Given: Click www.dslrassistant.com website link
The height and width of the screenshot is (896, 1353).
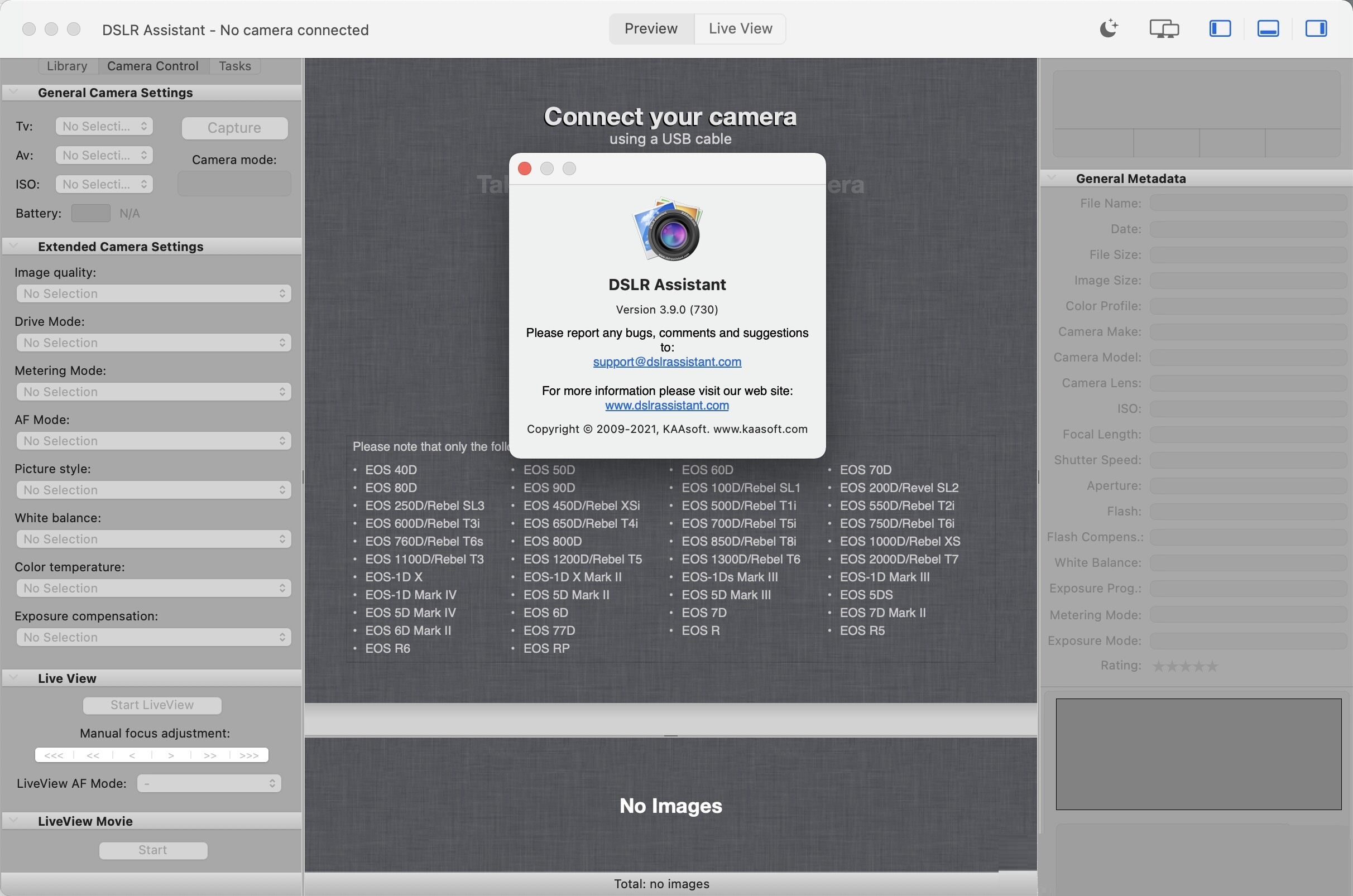Looking at the screenshot, I should pos(667,405).
